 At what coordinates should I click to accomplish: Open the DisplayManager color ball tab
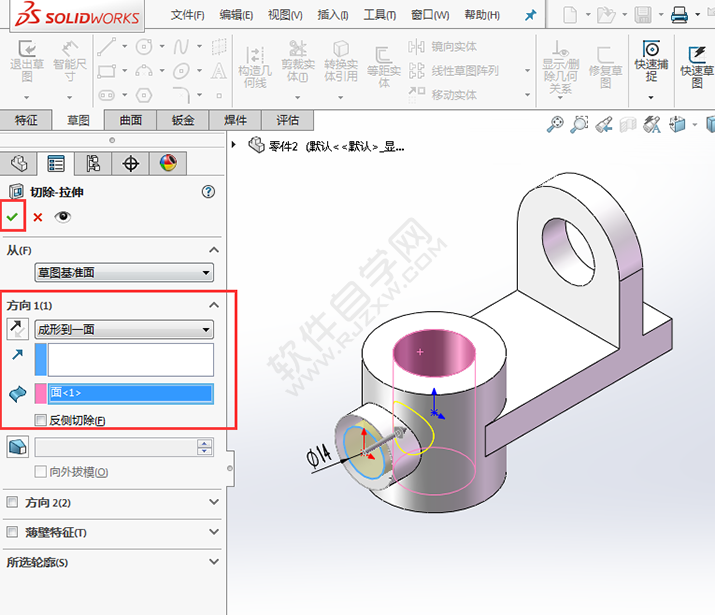[x=168, y=163]
